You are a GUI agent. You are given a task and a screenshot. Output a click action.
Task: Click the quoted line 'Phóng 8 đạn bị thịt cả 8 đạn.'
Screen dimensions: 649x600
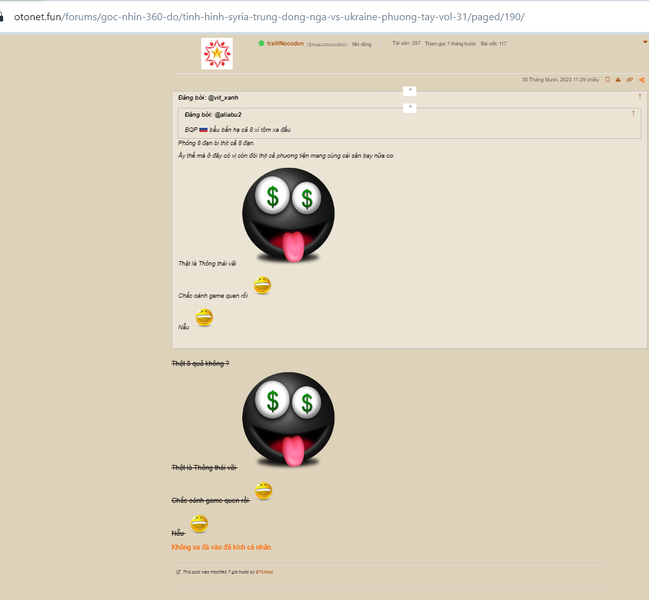pos(216,143)
